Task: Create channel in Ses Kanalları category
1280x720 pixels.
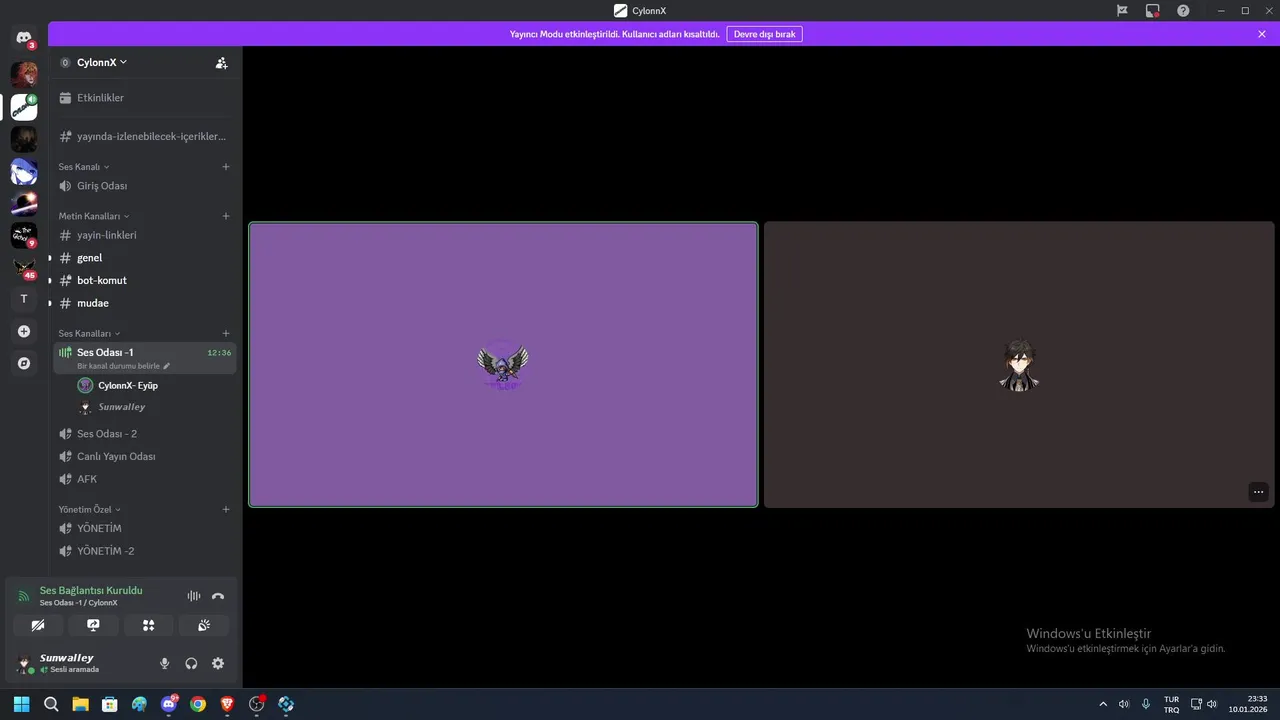Action: [226, 333]
